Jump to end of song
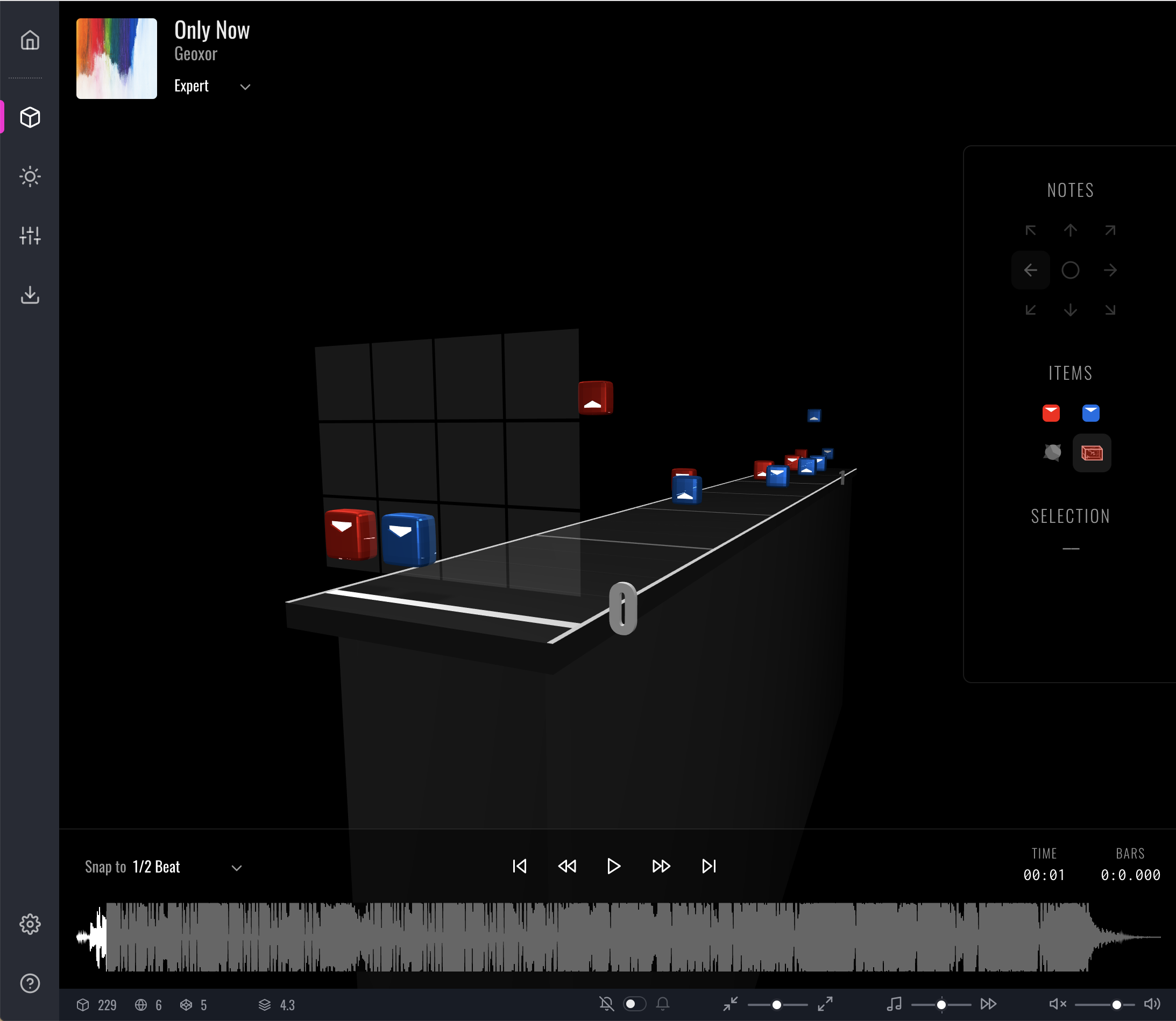1176x1021 pixels. click(709, 866)
